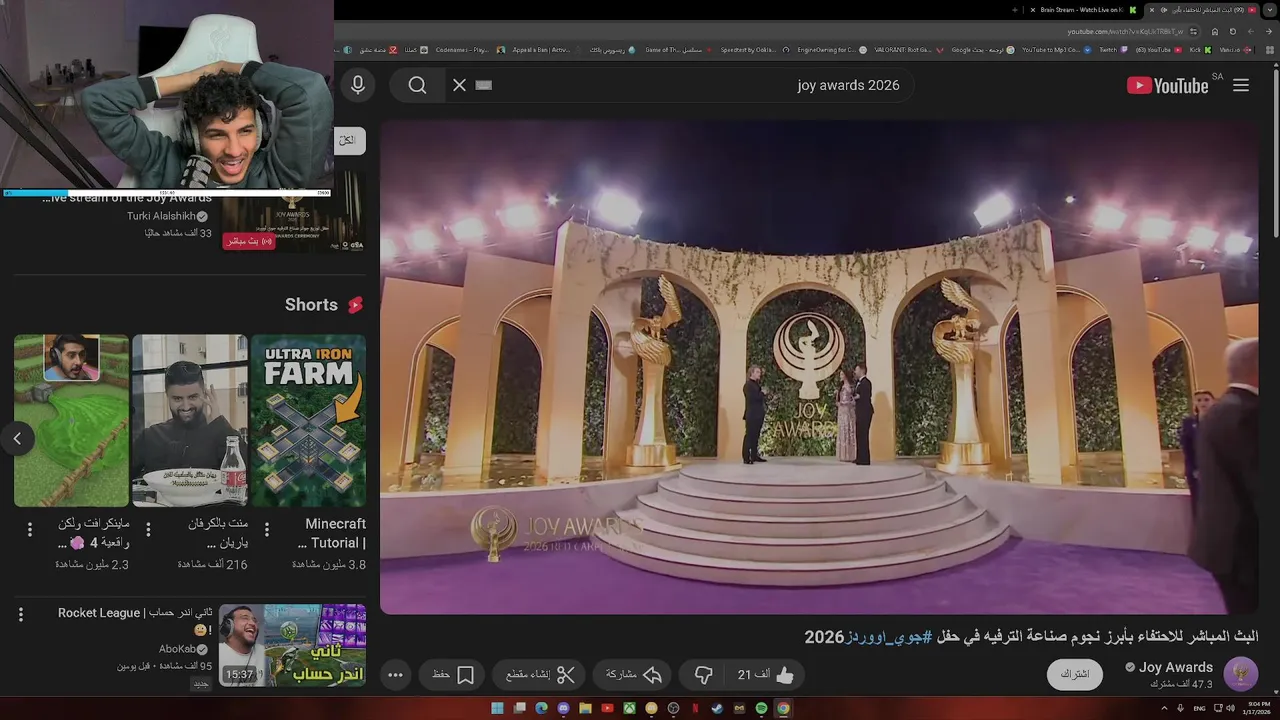Click the YouTube search magnifier icon
This screenshot has width=1280, height=720.
(x=417, y=85)
